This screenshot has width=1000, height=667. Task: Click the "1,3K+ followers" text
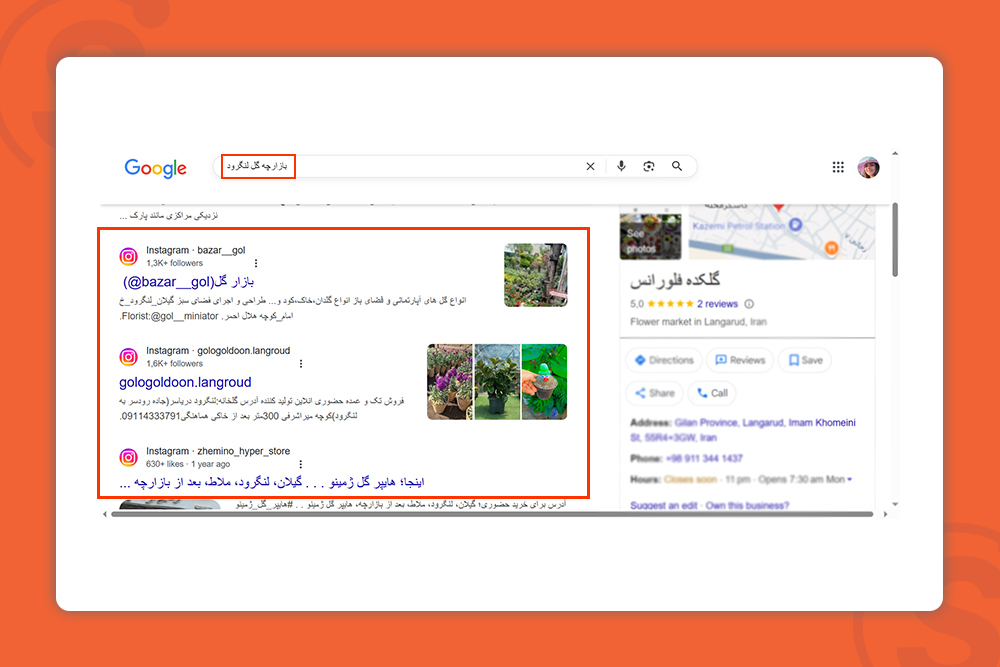point(174,263)
